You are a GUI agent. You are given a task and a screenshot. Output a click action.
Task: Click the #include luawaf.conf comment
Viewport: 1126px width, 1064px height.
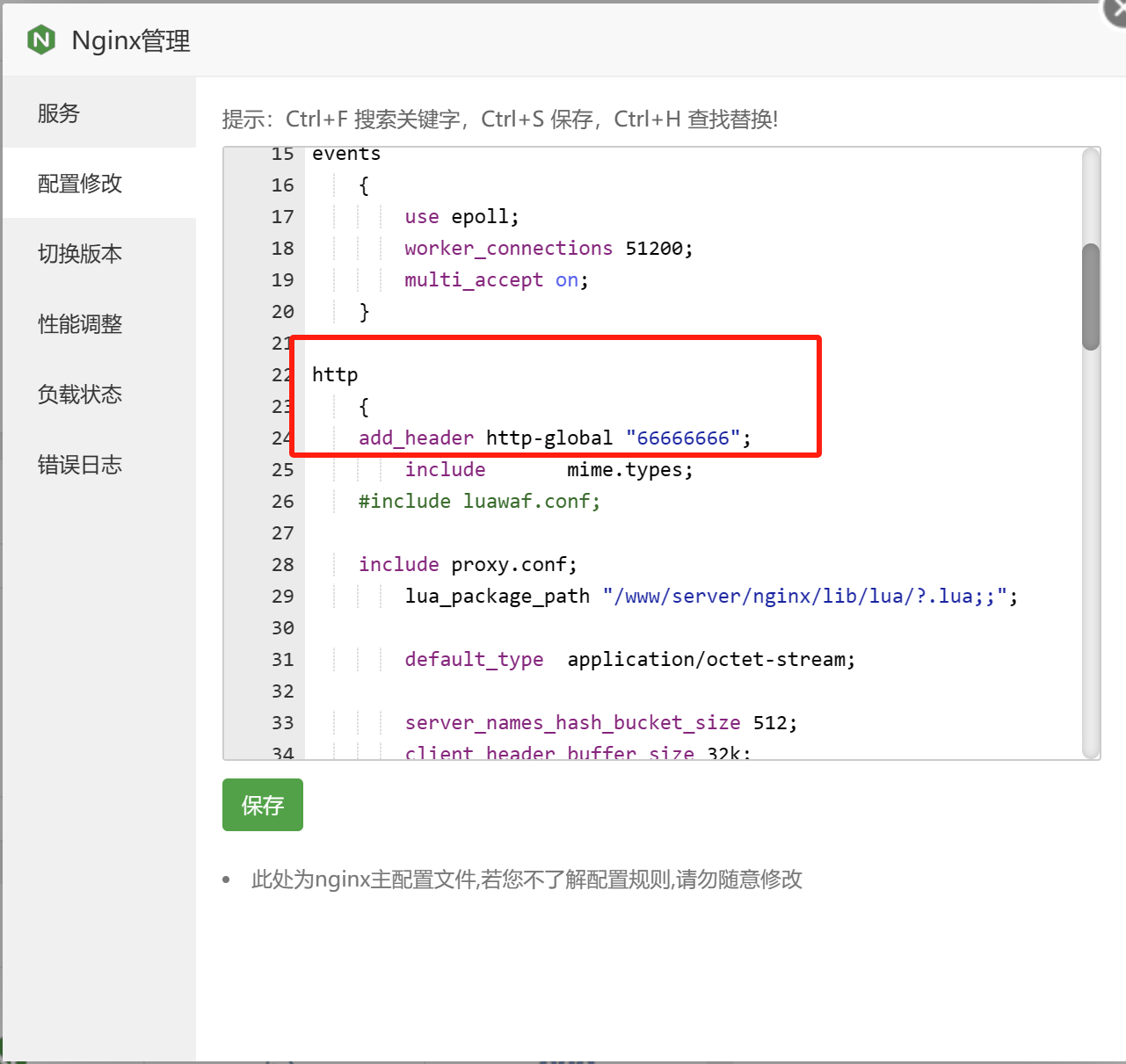pos(479,502)
